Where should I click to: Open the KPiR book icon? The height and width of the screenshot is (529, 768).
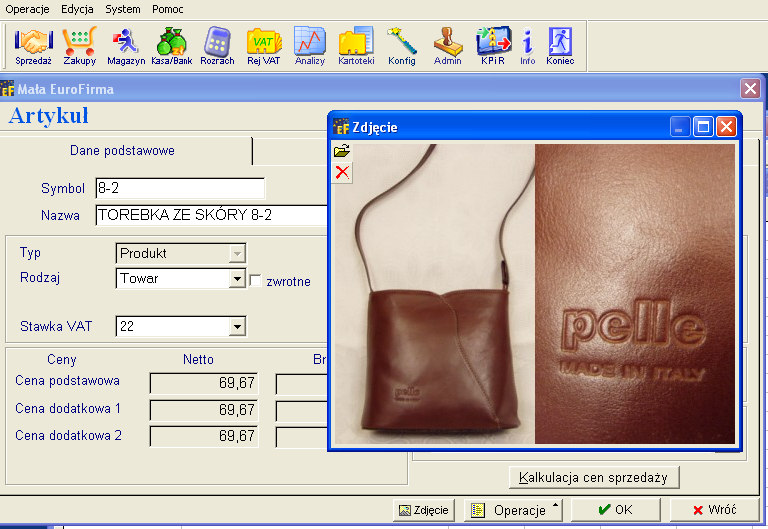(493, 47)
